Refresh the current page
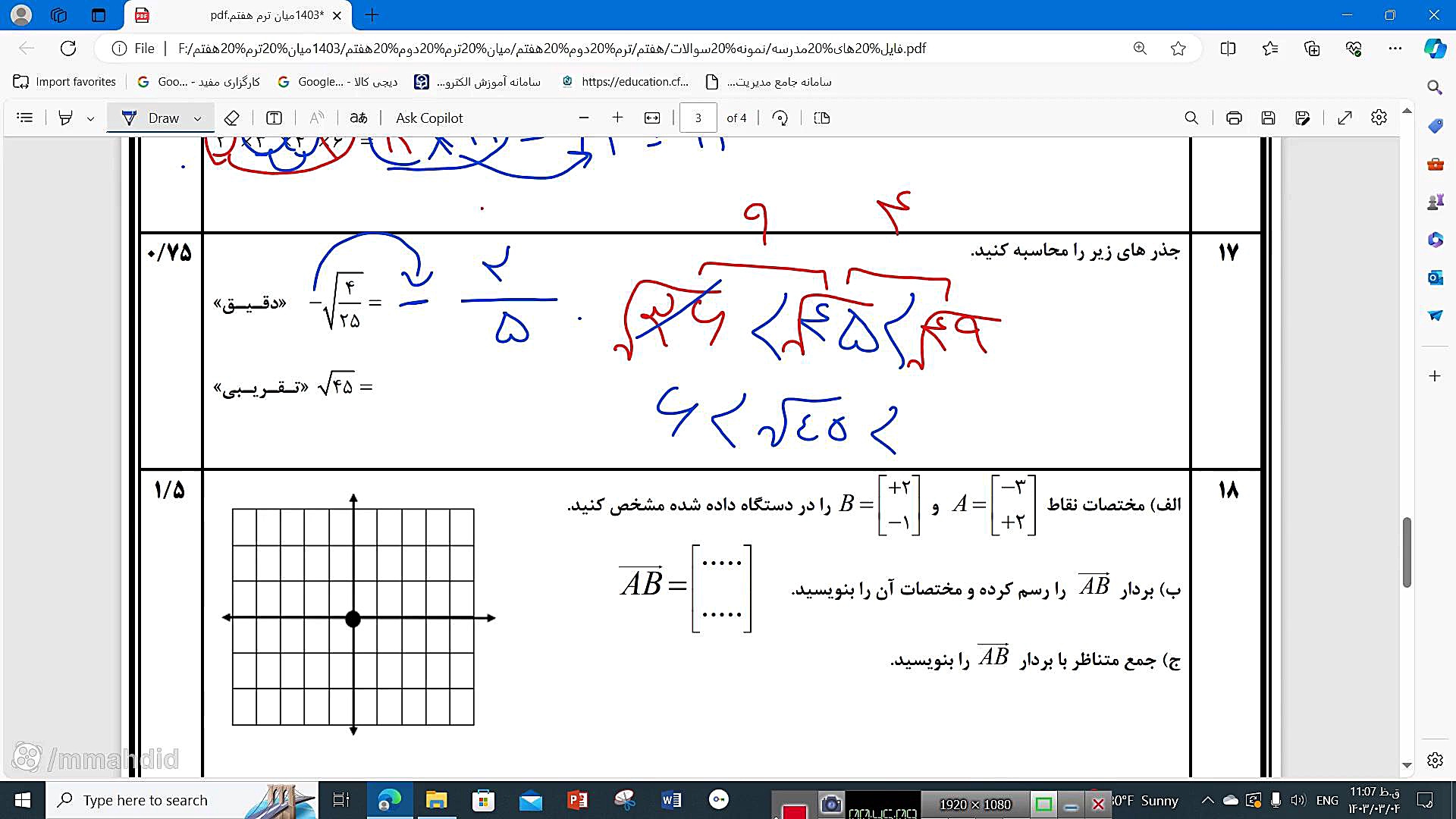 [68, 49]
